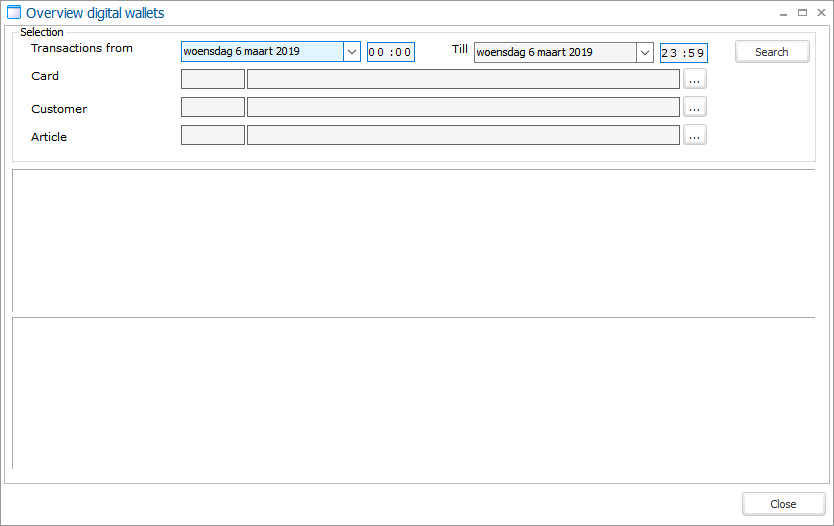
Task: Maximize the Overview digital wallets window
Action: (802, 13)
